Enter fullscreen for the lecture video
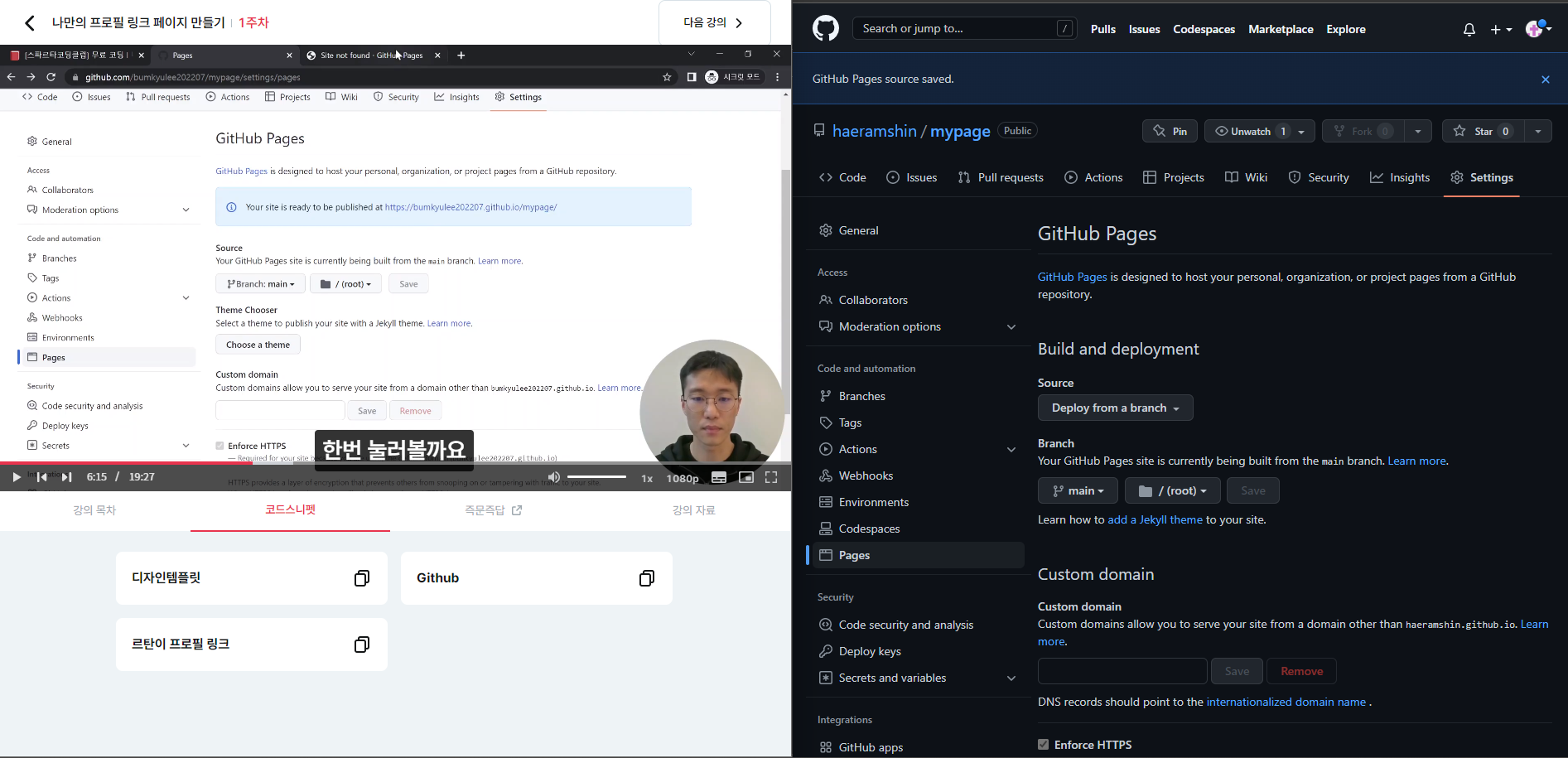 771,477
